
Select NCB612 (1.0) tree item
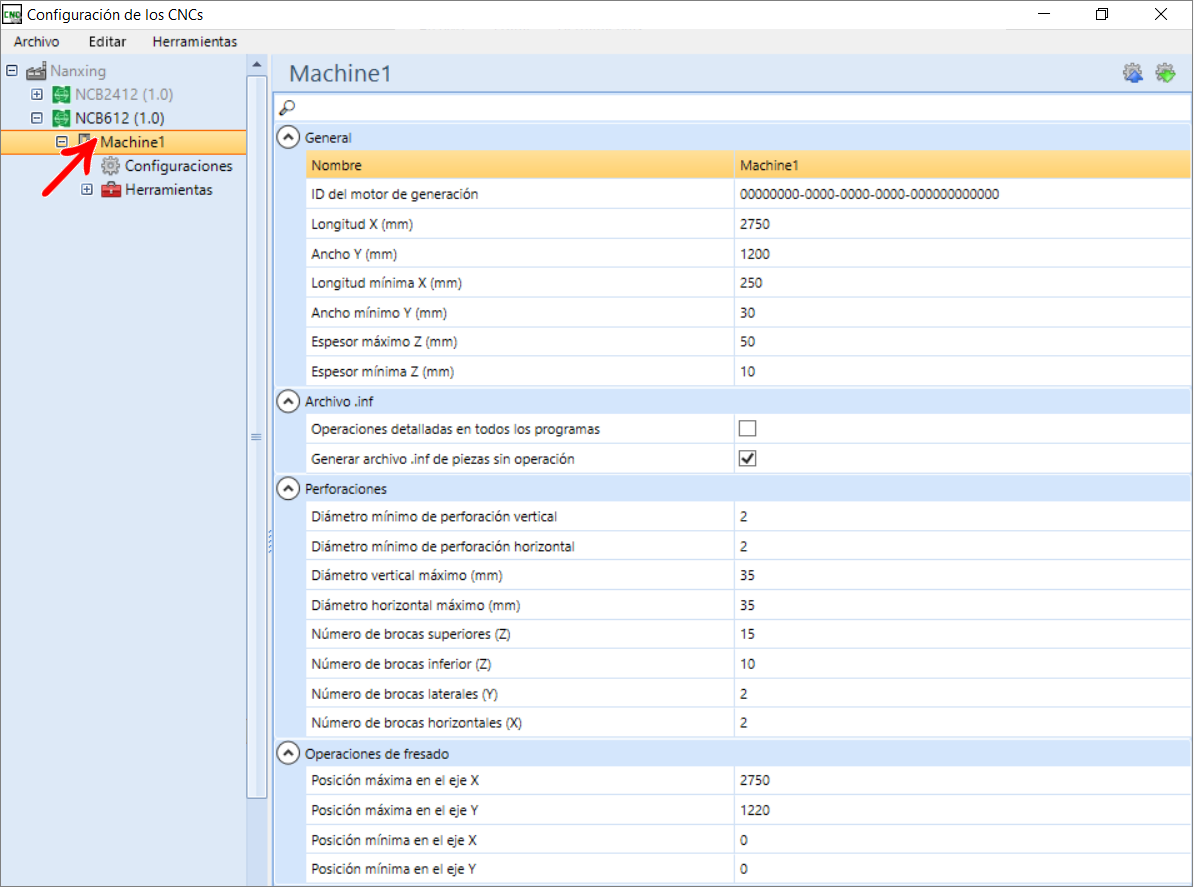click(x=120, y=118)
